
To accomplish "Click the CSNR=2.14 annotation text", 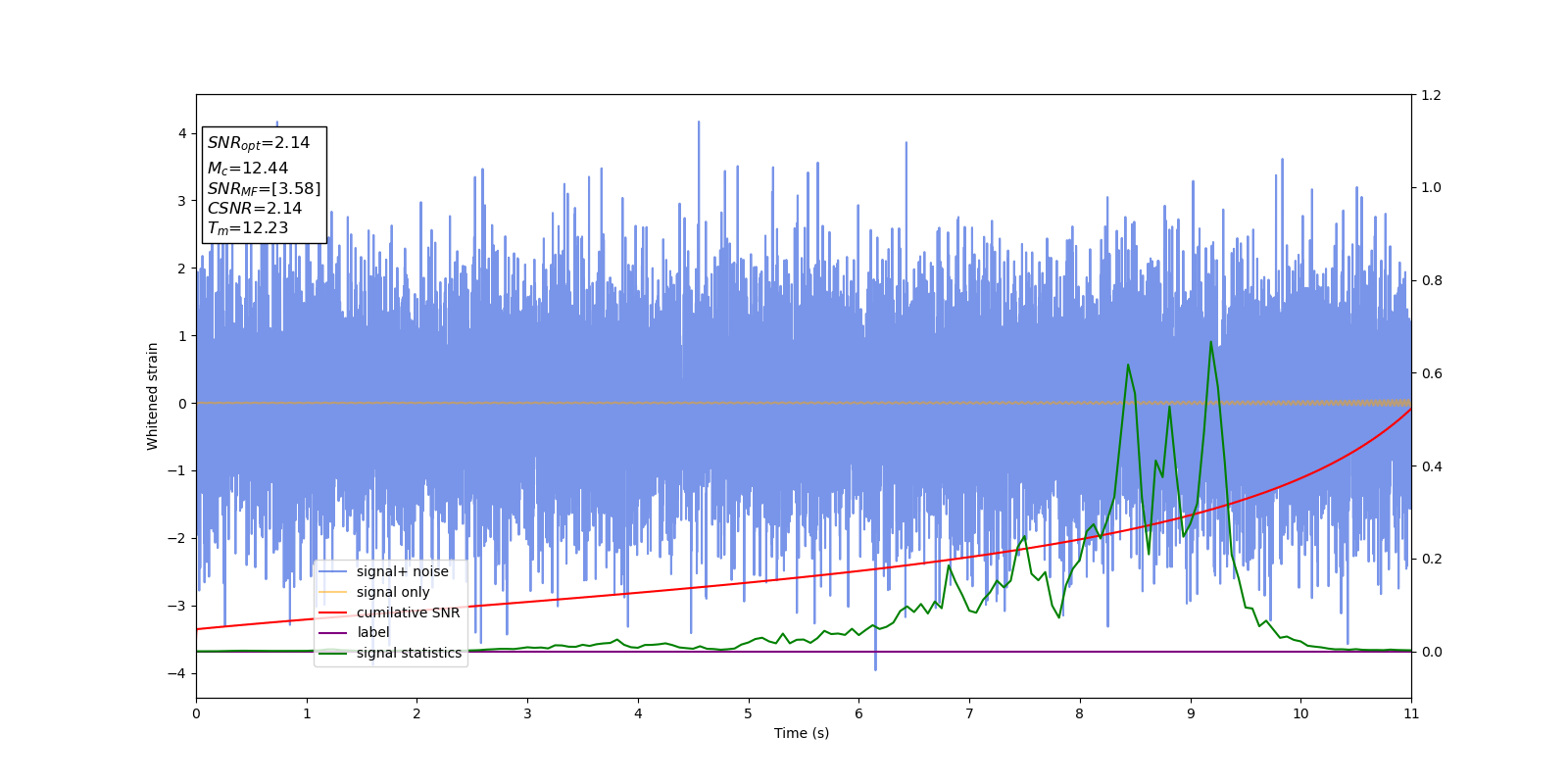I will (x=255, y=208).
